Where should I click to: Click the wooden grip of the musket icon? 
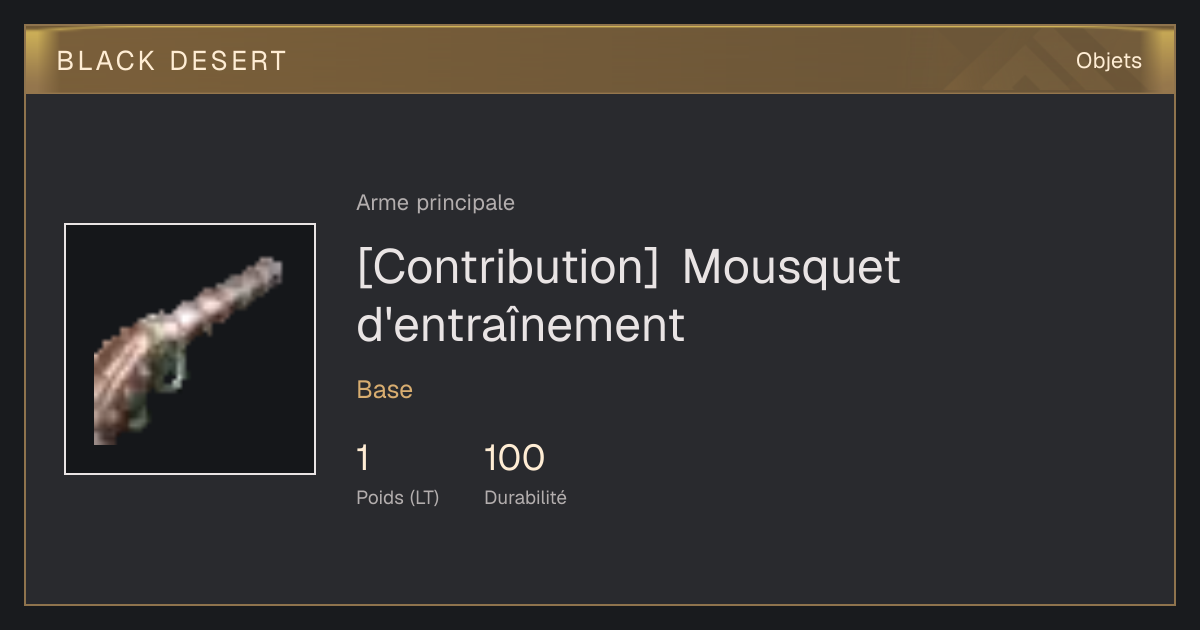[120, 385]
